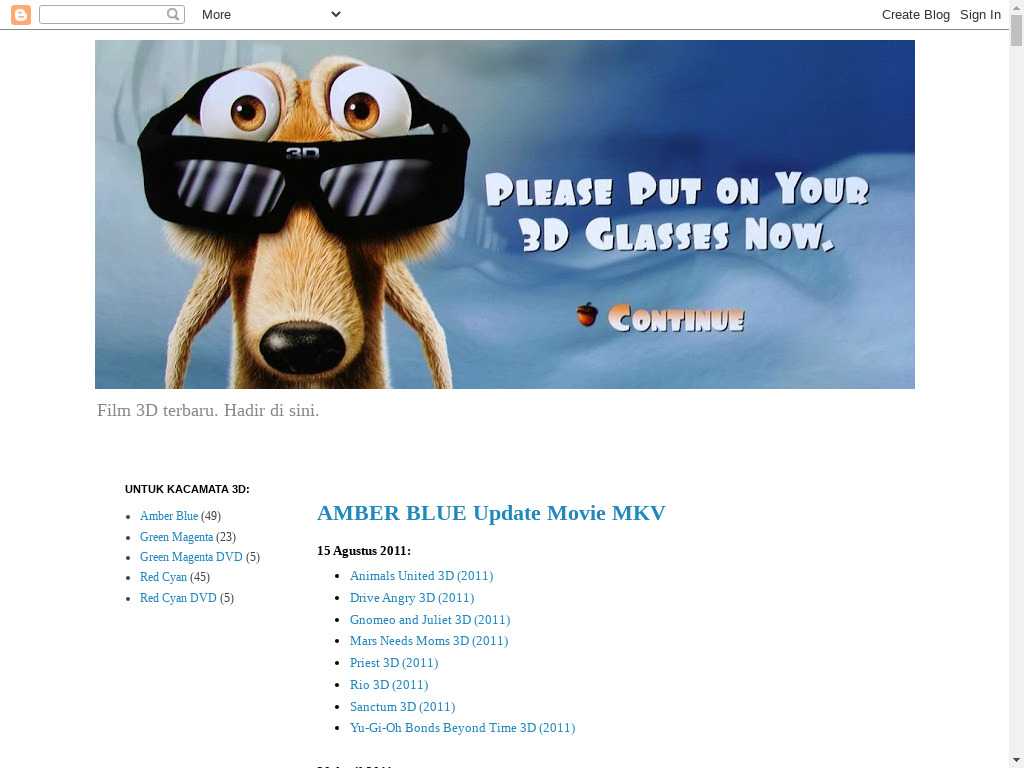Click the 'UNTUK KACAMATA 3D:' sidebar heading
The width and height of the screenshot is (1024, 768).
click(x=187, y=489)
